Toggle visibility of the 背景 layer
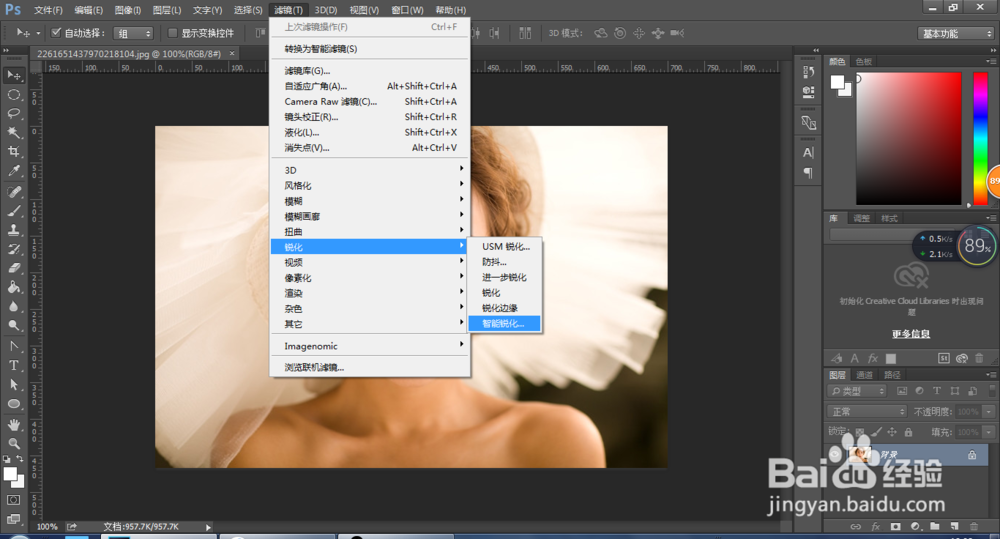The image size is (1000, 539). click(835, 455)
